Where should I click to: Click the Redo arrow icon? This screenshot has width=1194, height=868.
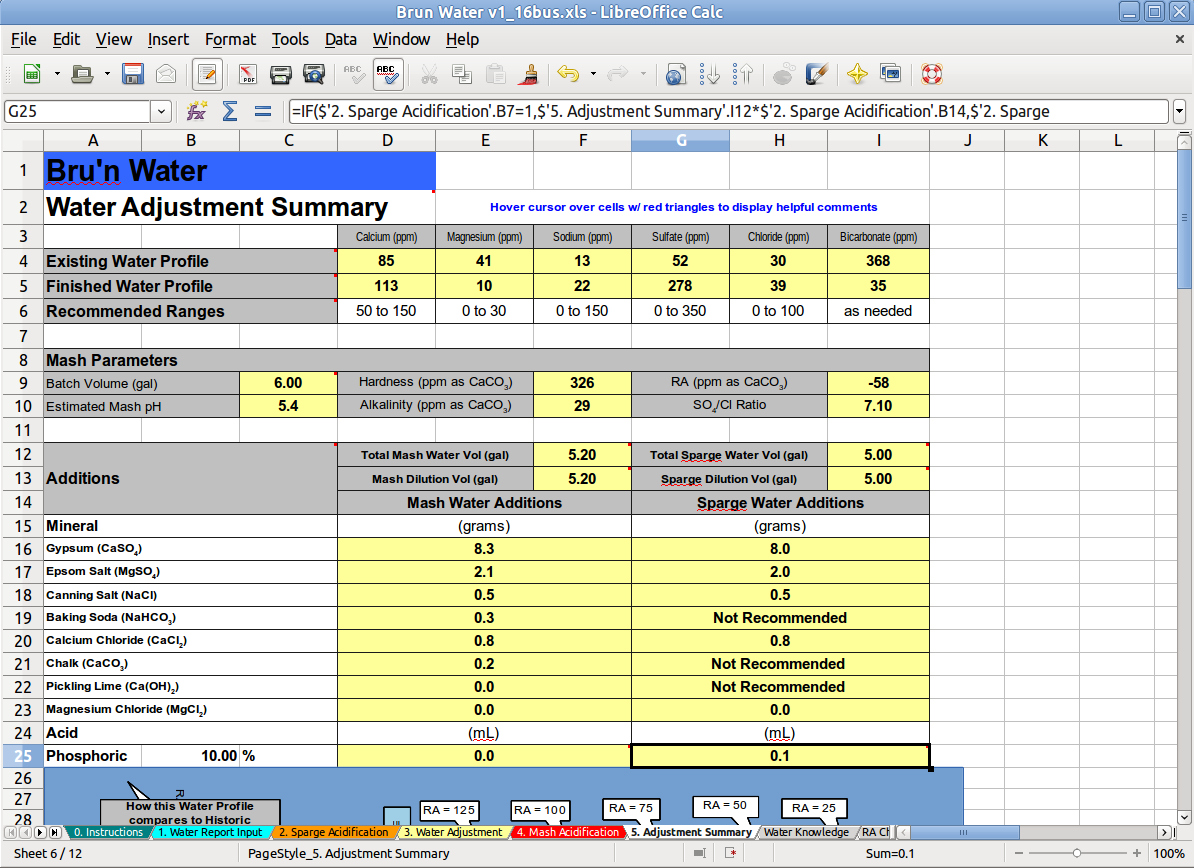[x=618, y=74]
